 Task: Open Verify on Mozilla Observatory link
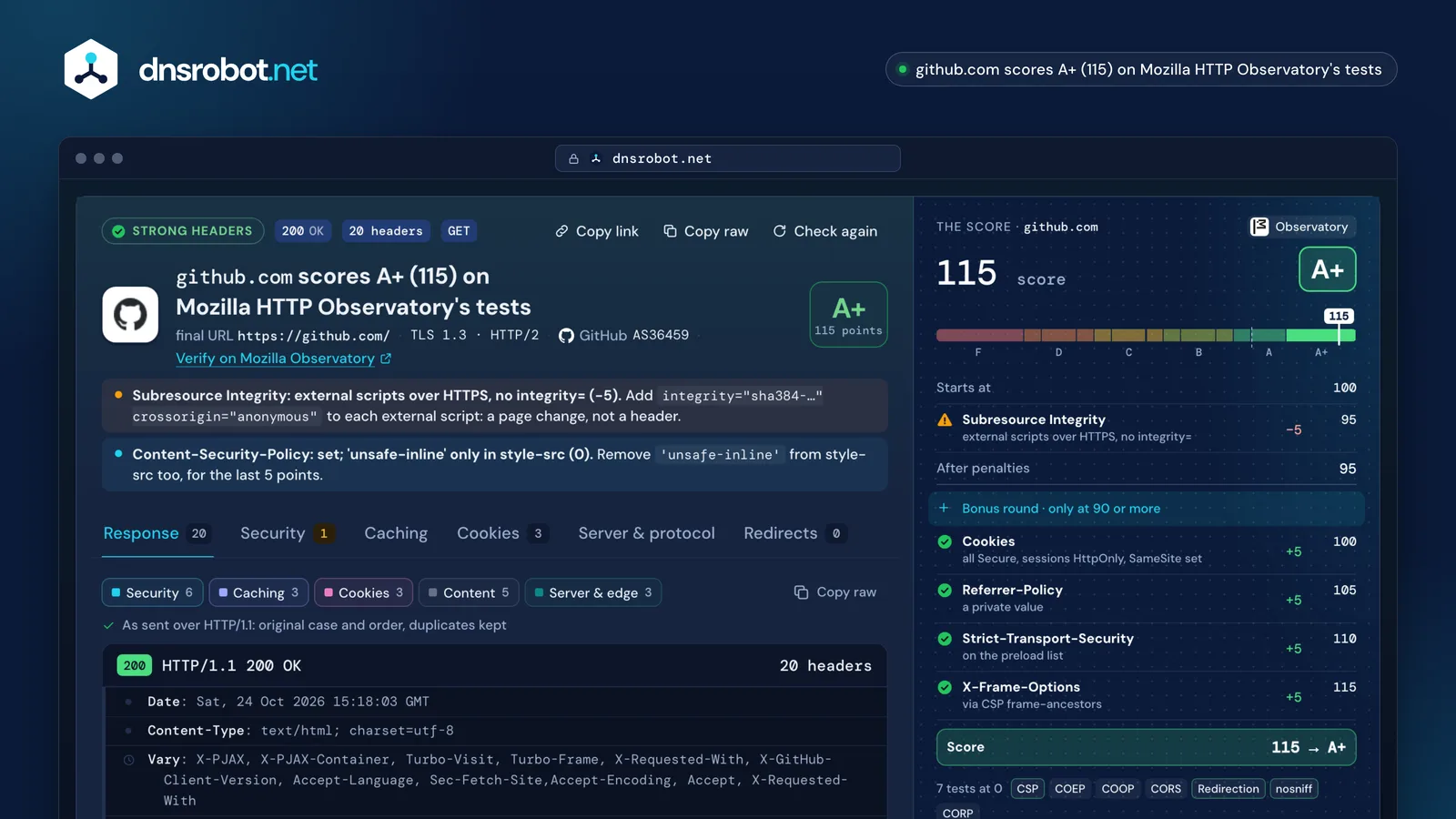[x=284, y=359]
